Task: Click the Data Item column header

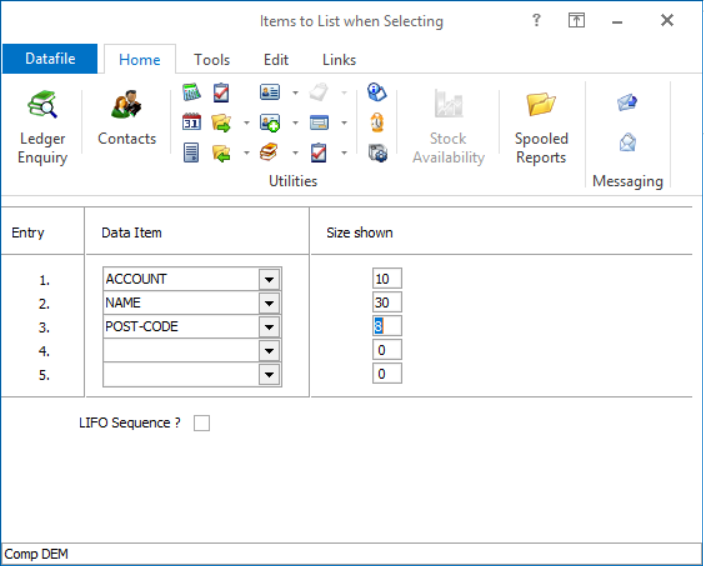Action: (132, 233)
